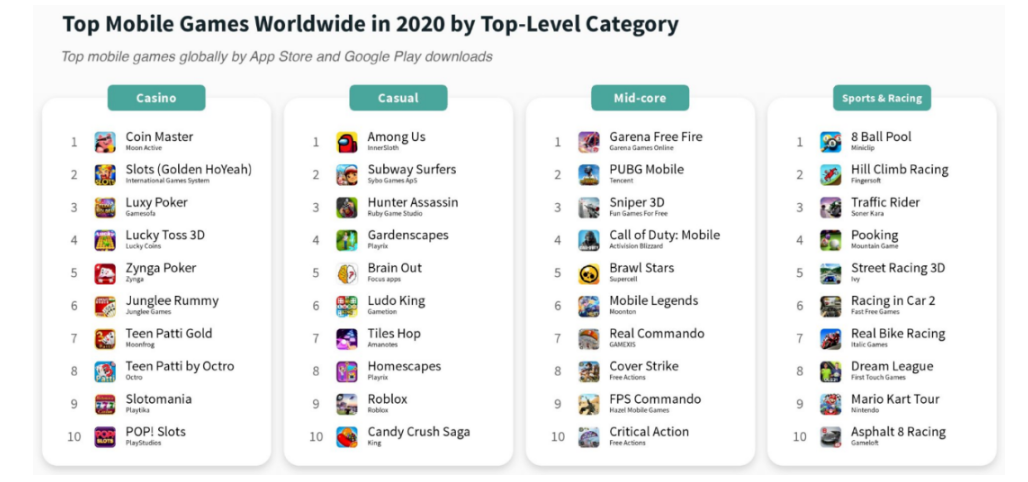Open the POP! Slots icon
The image size is (1028, 482).
coord(105,437)
